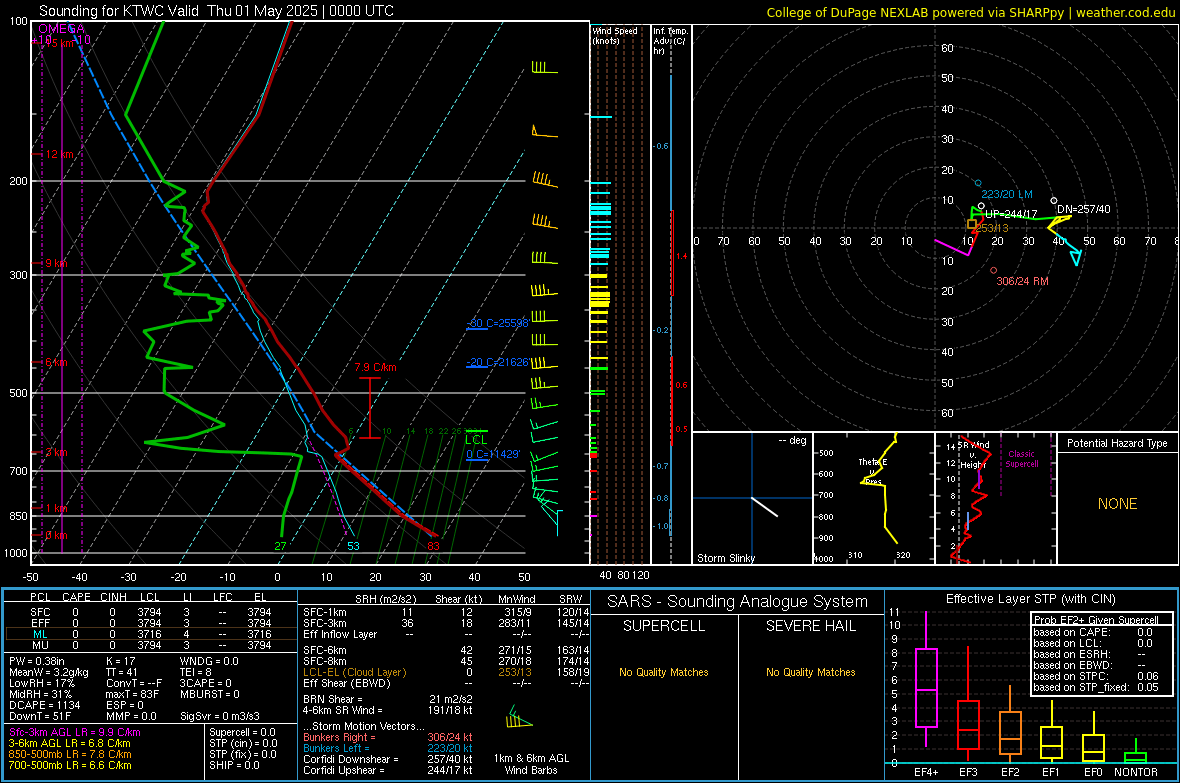Click the 'Sounding for KTWC Valid' title text
This screenshot has height=783, width=1180.
pyautogui.click(x=119, y=11)
